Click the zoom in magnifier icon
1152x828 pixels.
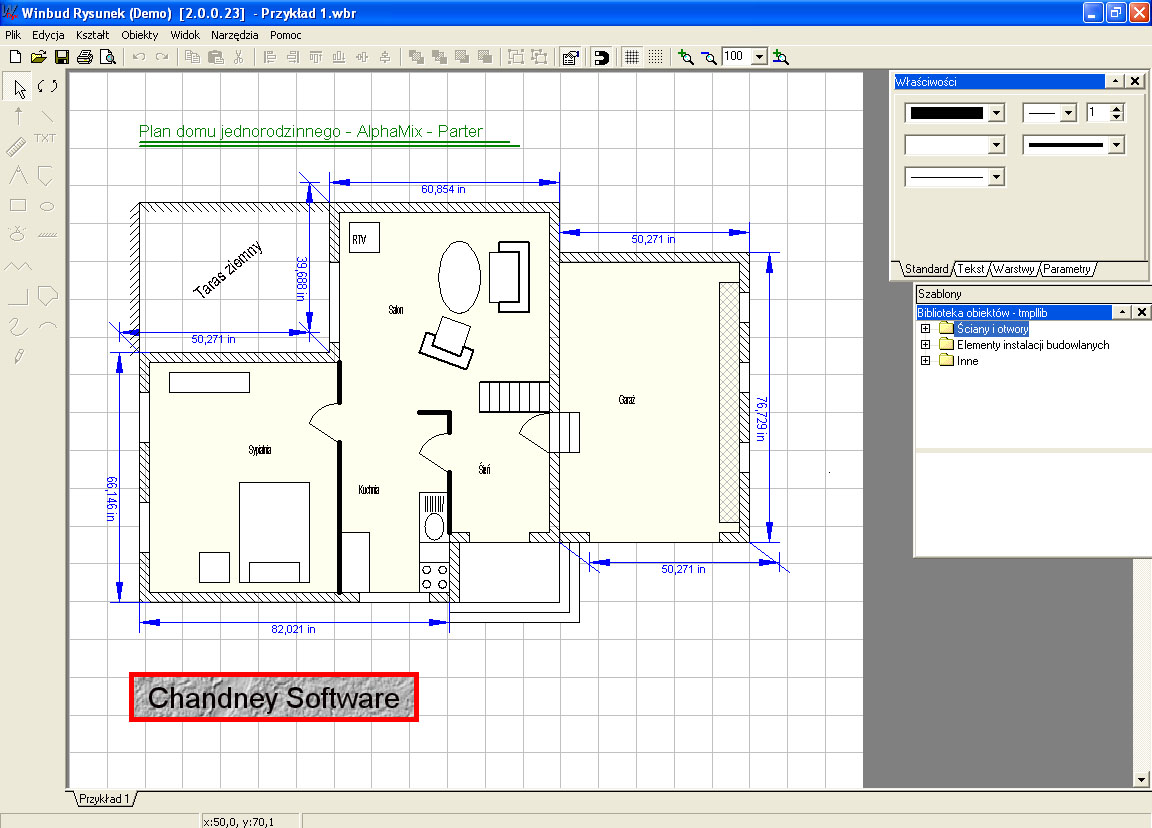click(685, 57)
